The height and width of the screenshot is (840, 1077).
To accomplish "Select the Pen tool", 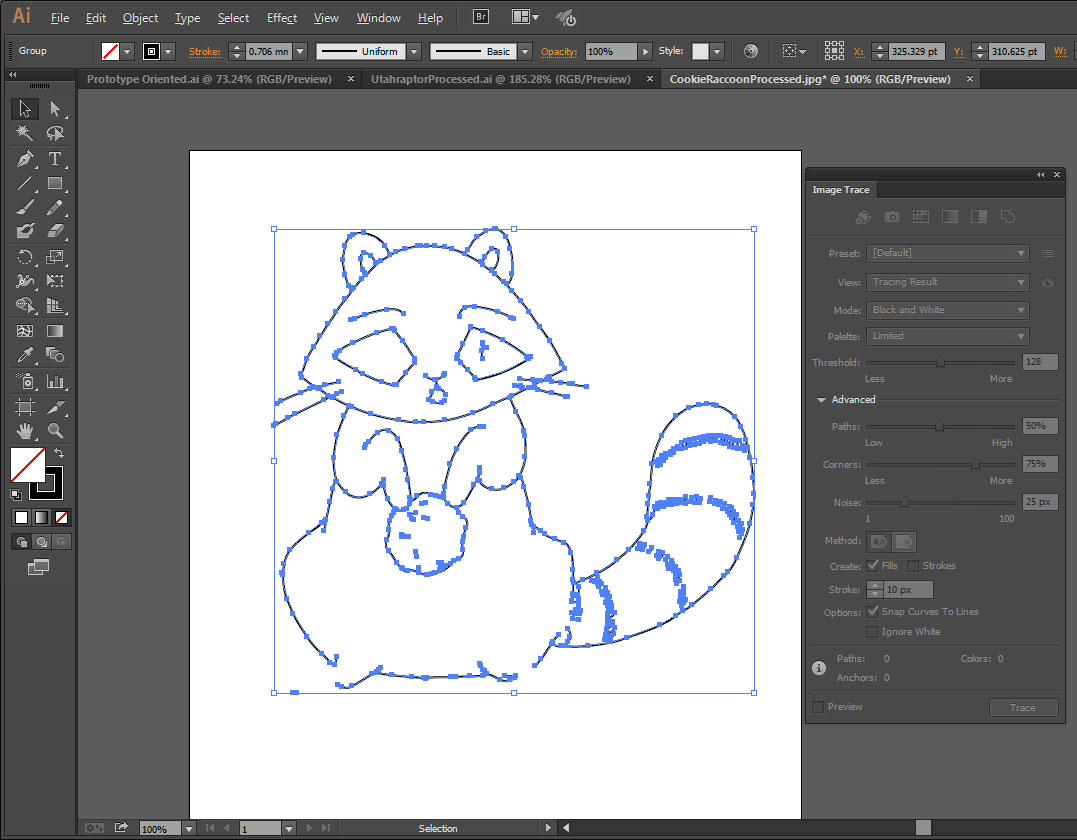I will (x=25, y=159).
